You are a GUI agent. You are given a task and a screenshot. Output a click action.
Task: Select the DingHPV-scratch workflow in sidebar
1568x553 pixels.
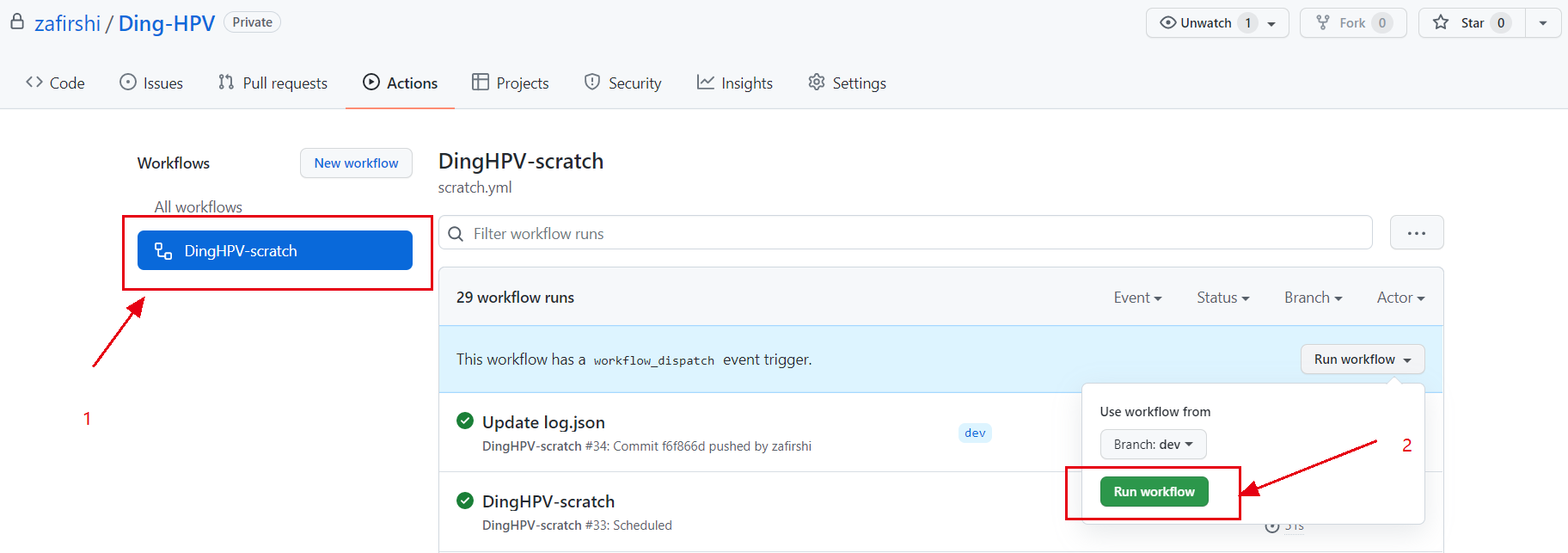pos(275,250)
